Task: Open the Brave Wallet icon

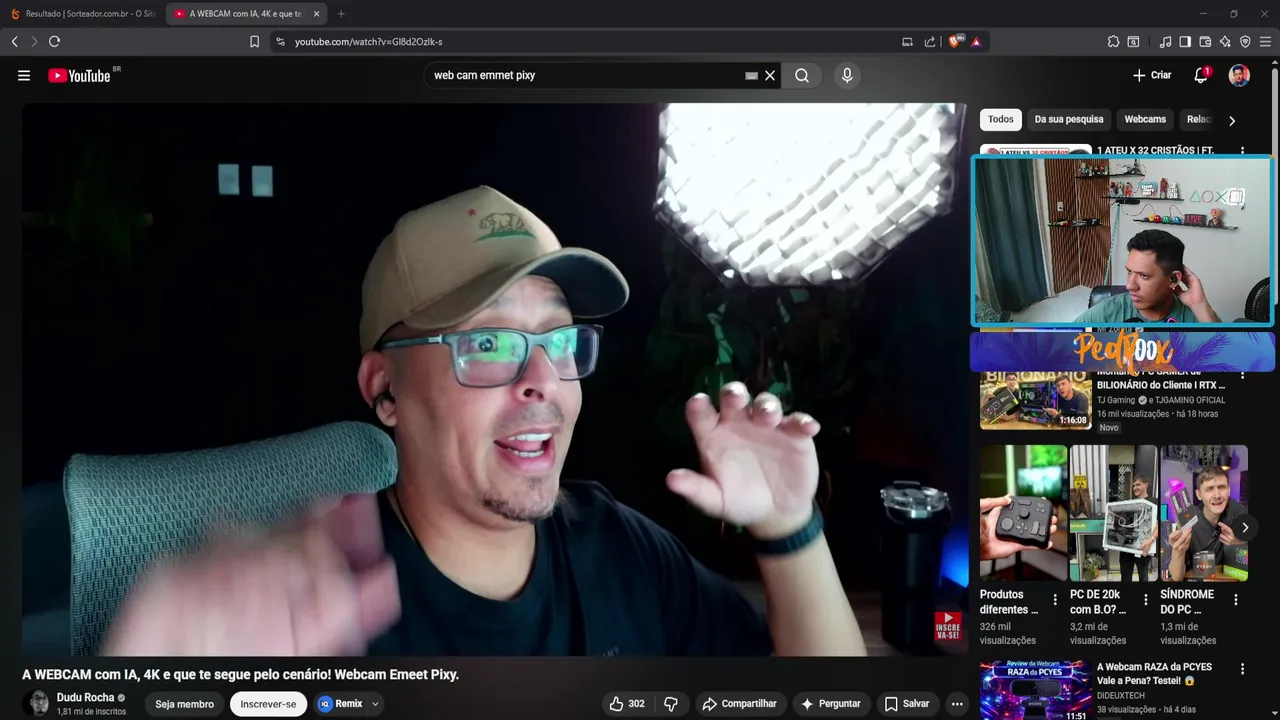Action: (1205, 41)
